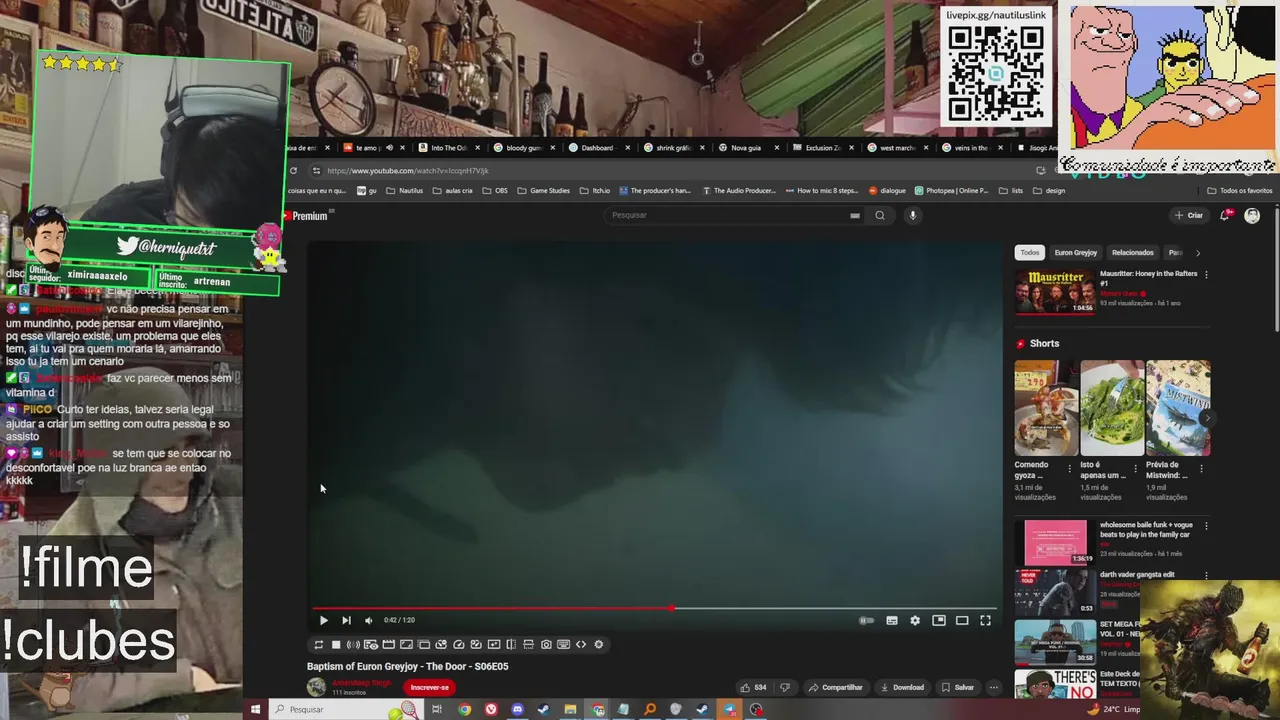Open YouTube notifications bell
The width and height of the screenshot is (1280, 720).
point(1225,215)
